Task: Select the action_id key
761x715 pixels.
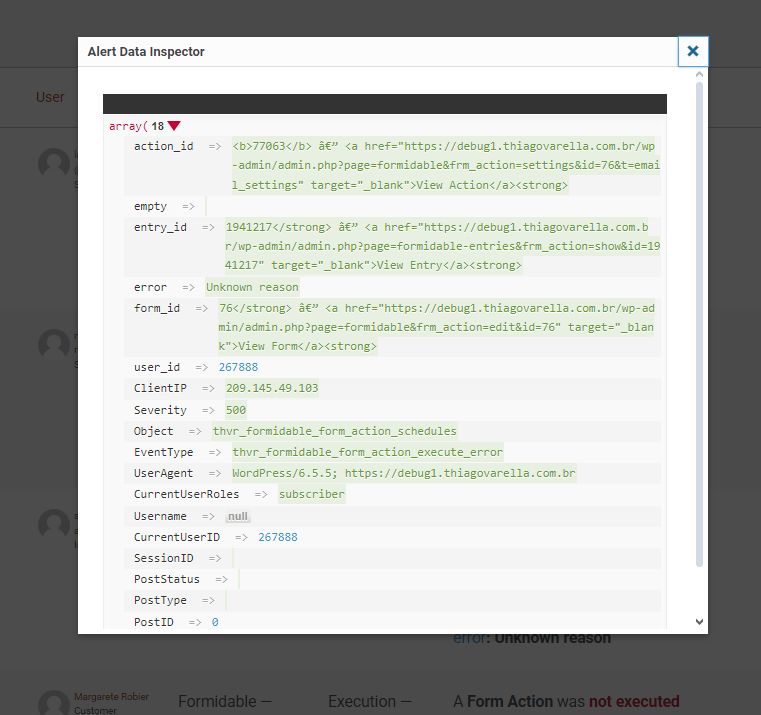Action: pyautogui.click(x=164, y=146)
